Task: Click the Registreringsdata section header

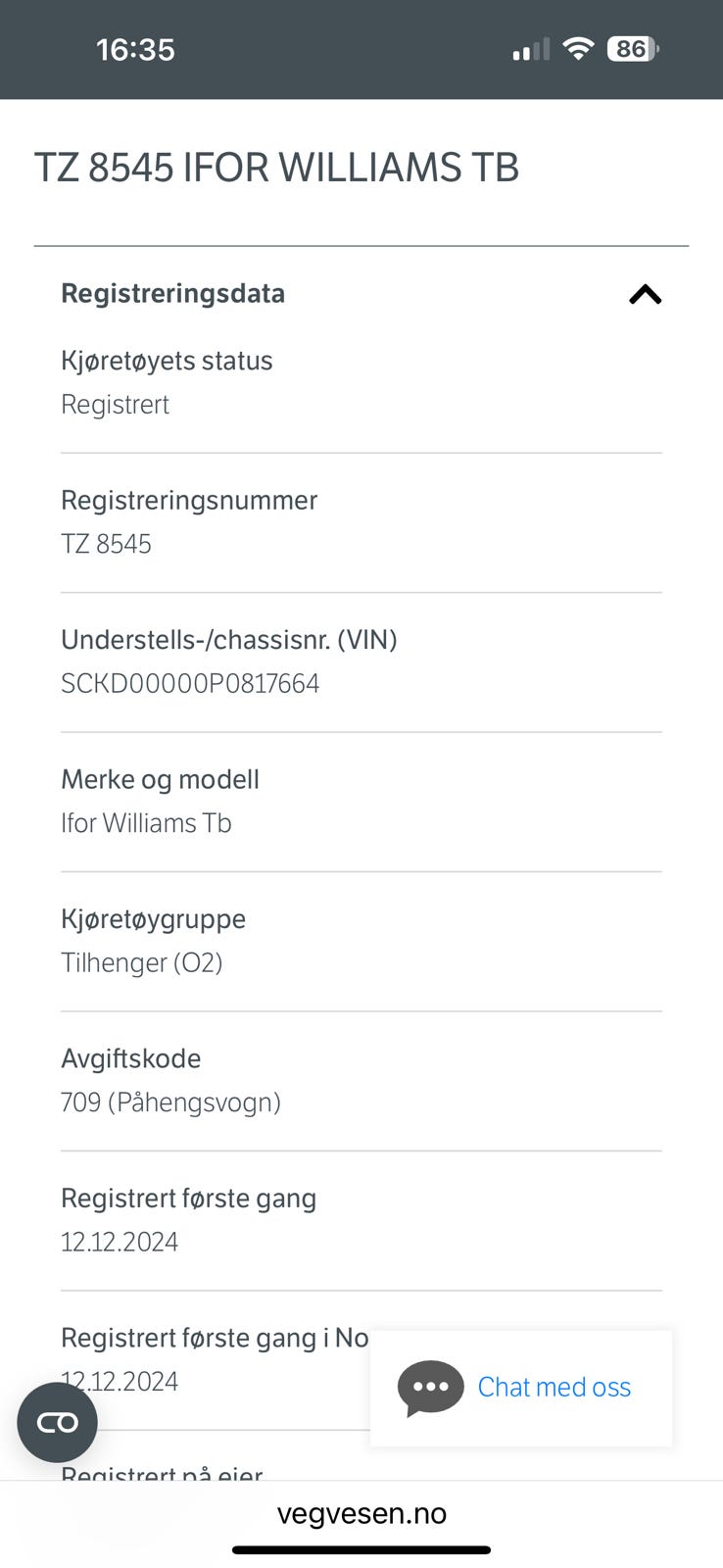Action: tap(172, 293)
